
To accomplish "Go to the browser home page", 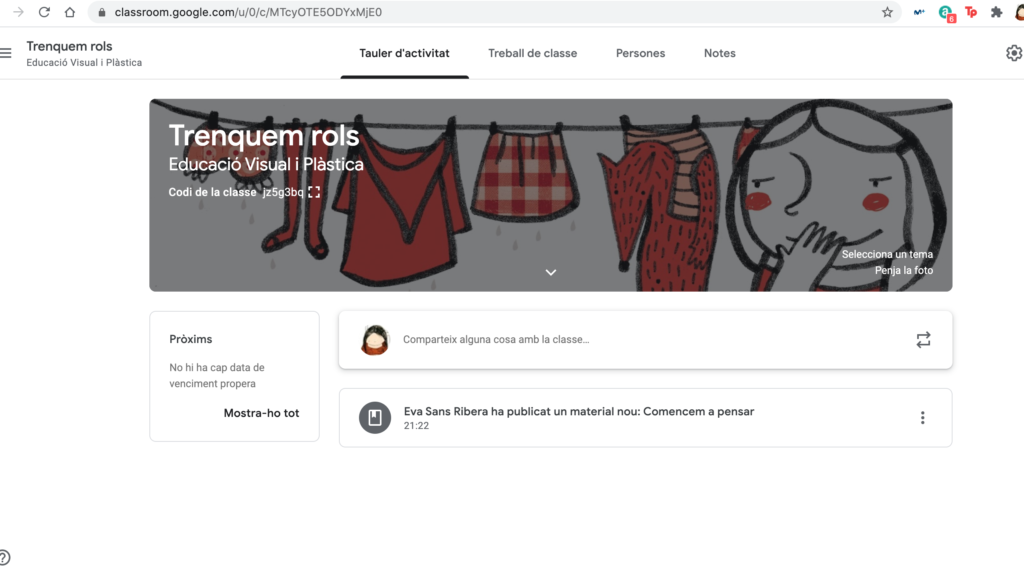I will point(69,13).
